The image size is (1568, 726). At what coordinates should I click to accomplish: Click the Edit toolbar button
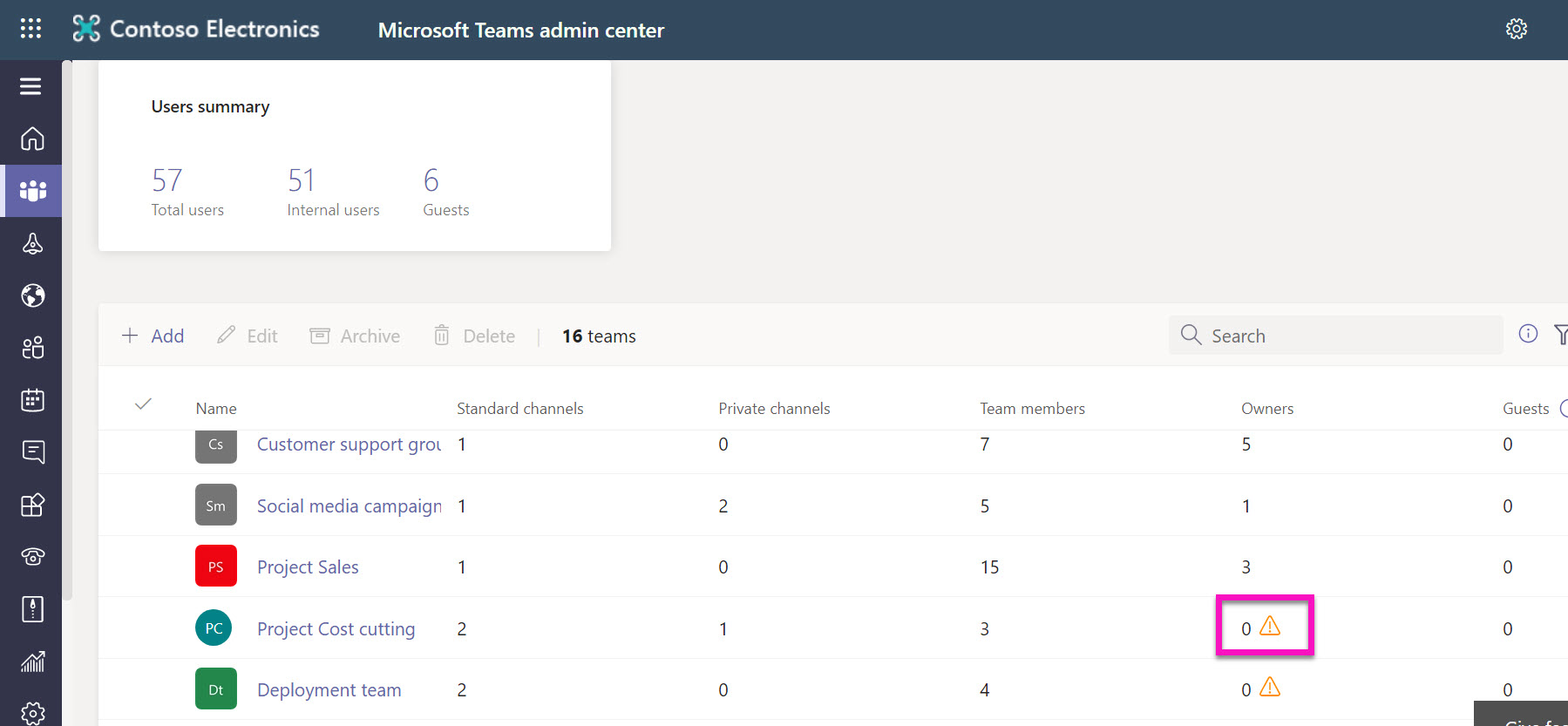pyautogui.click(x=248, y=336)
